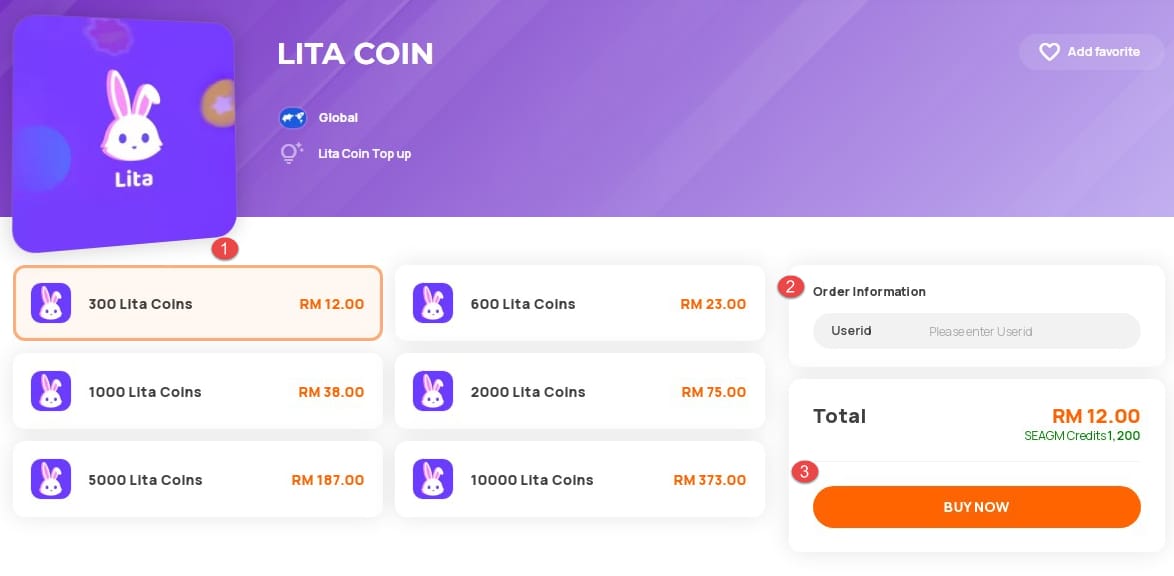The width and height of the screenshot is (1174, 576).
Task: Click the rabbit icon on 300 Lita Coins card
Action: [x=51, y=303]
